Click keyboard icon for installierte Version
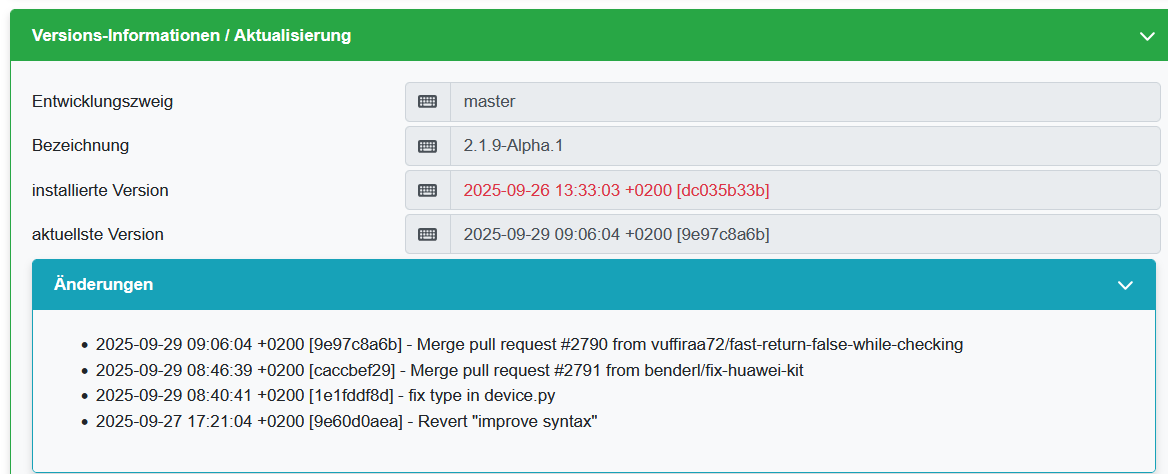Screen dimensions: 1168x474 click(x=428, y=190)
